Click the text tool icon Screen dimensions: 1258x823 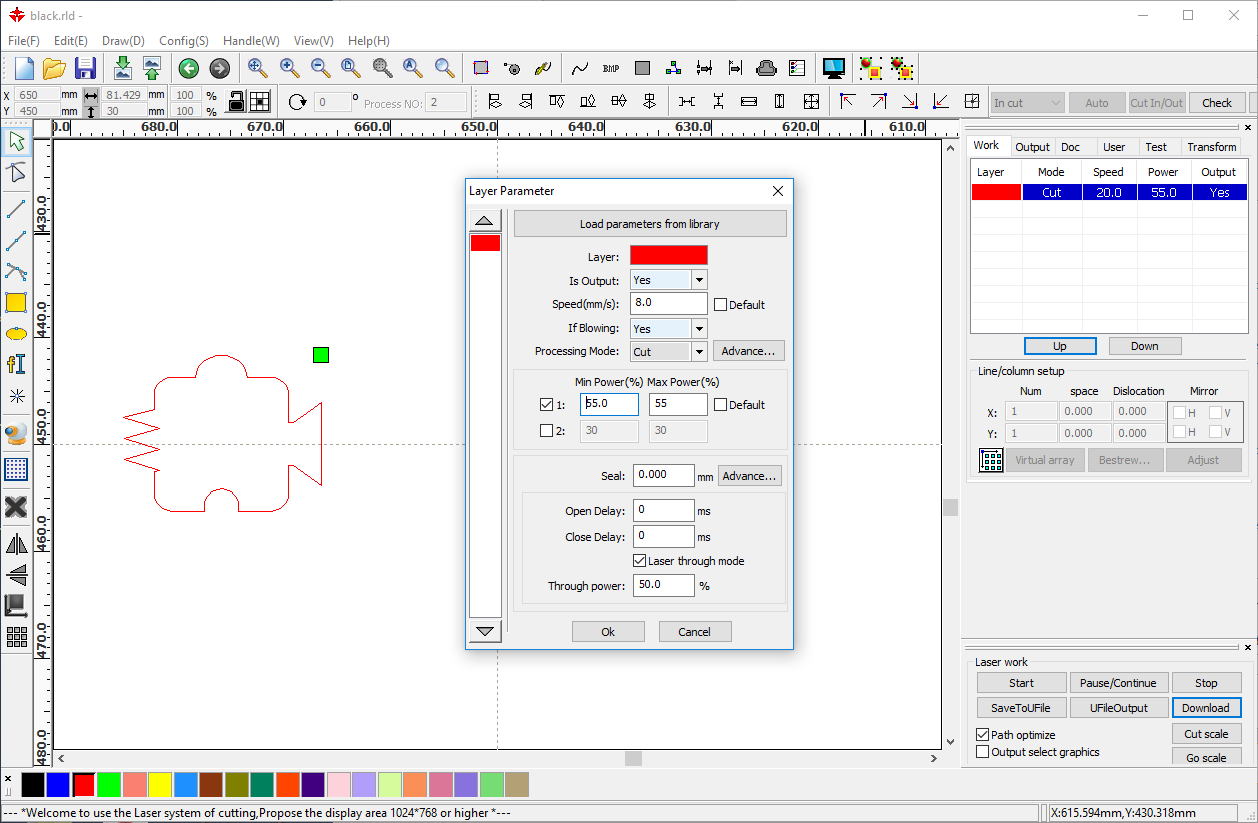coord(16,364)
